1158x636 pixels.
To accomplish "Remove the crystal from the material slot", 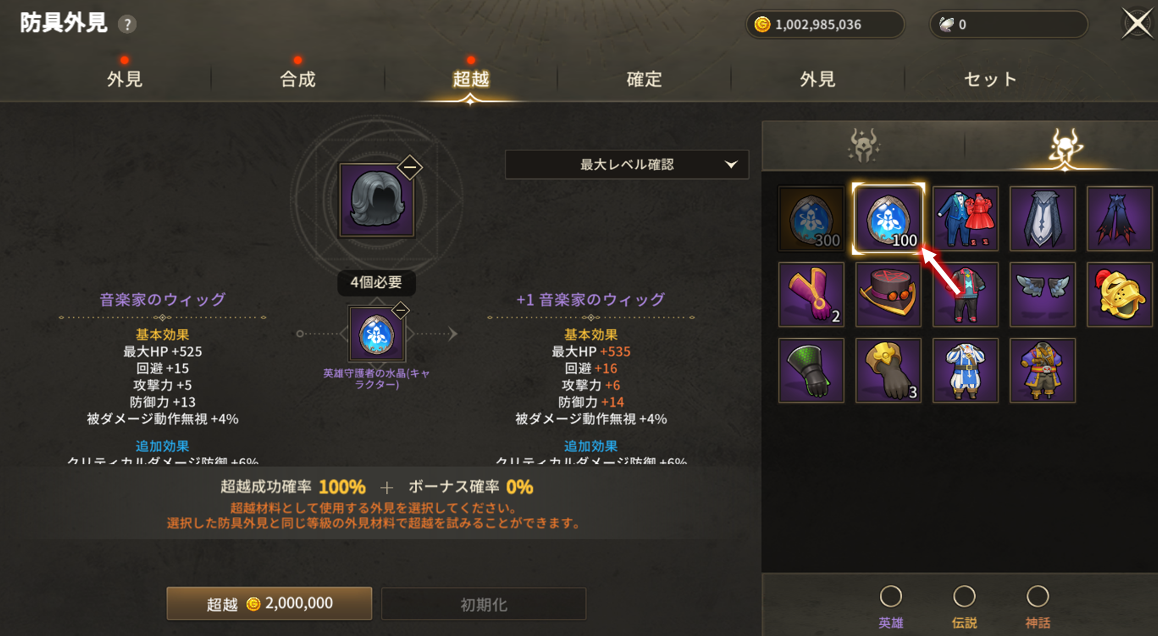I will pyautogui.click(x=400, y=311).
